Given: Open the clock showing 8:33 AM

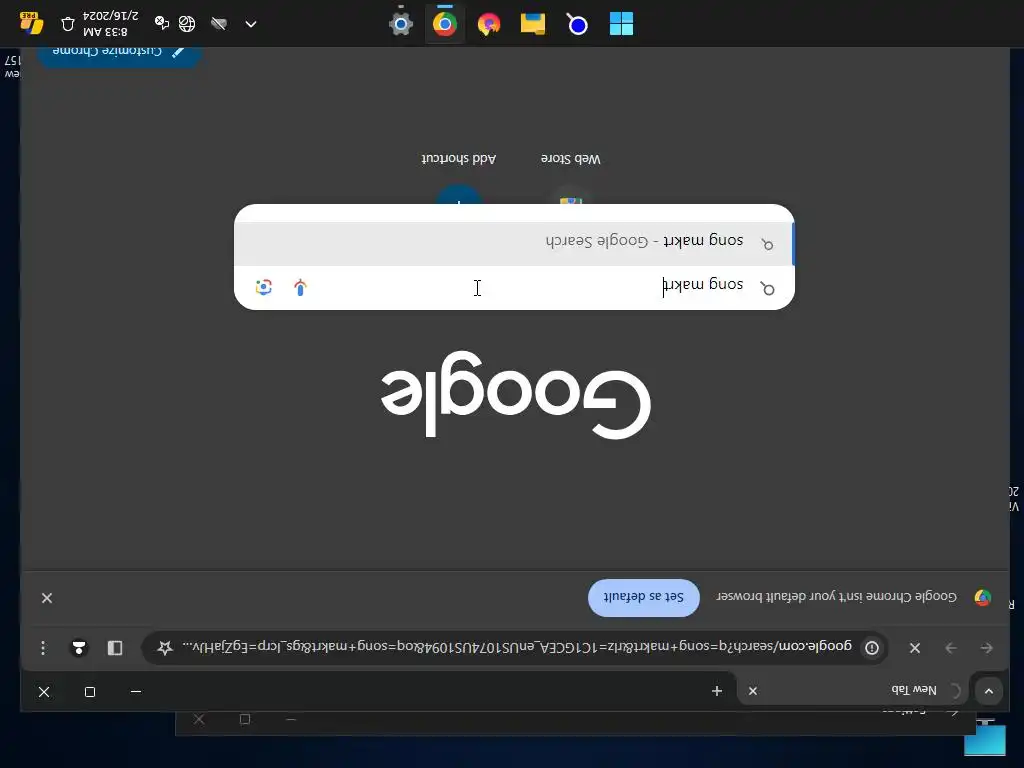Looking at the screenshot, I should tap(110, 24).
